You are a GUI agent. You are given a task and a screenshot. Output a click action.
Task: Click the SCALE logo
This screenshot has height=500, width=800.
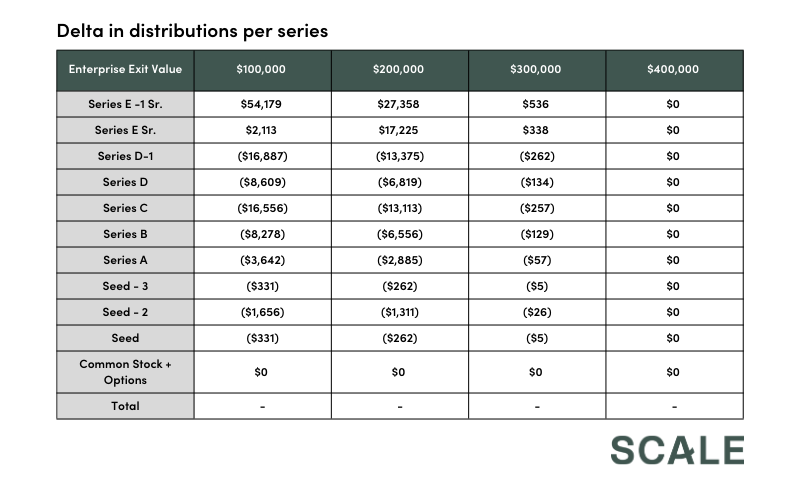pyautogui.click(x=677, y=450)
